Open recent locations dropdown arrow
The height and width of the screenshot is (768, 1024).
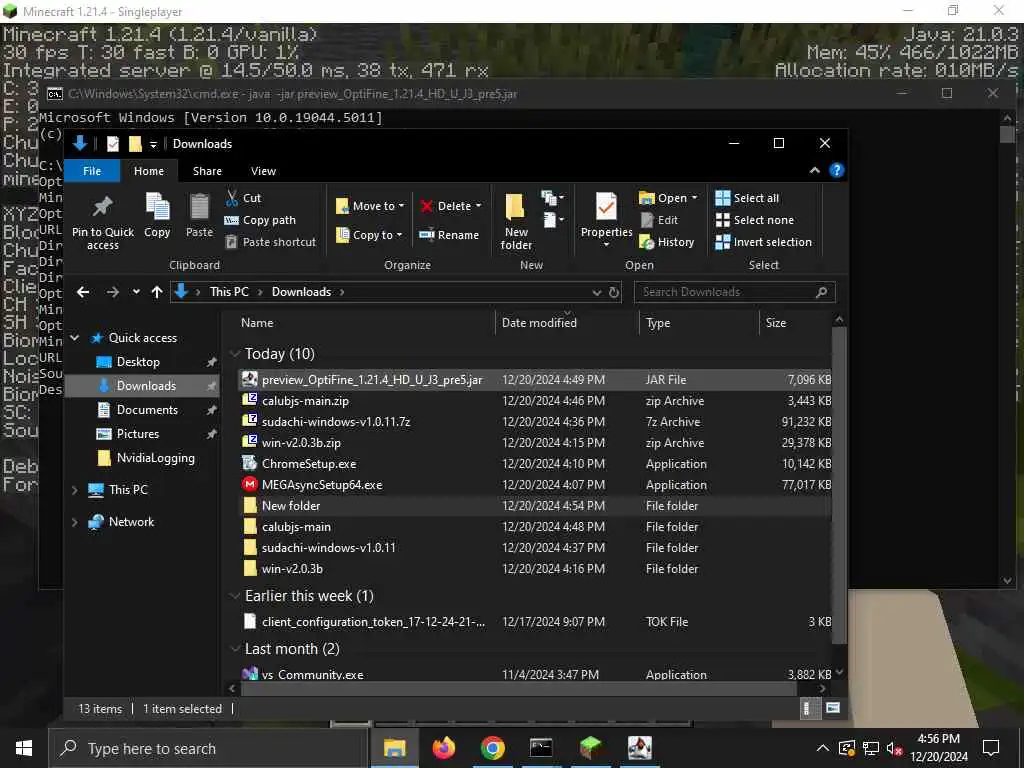(136, 292)
